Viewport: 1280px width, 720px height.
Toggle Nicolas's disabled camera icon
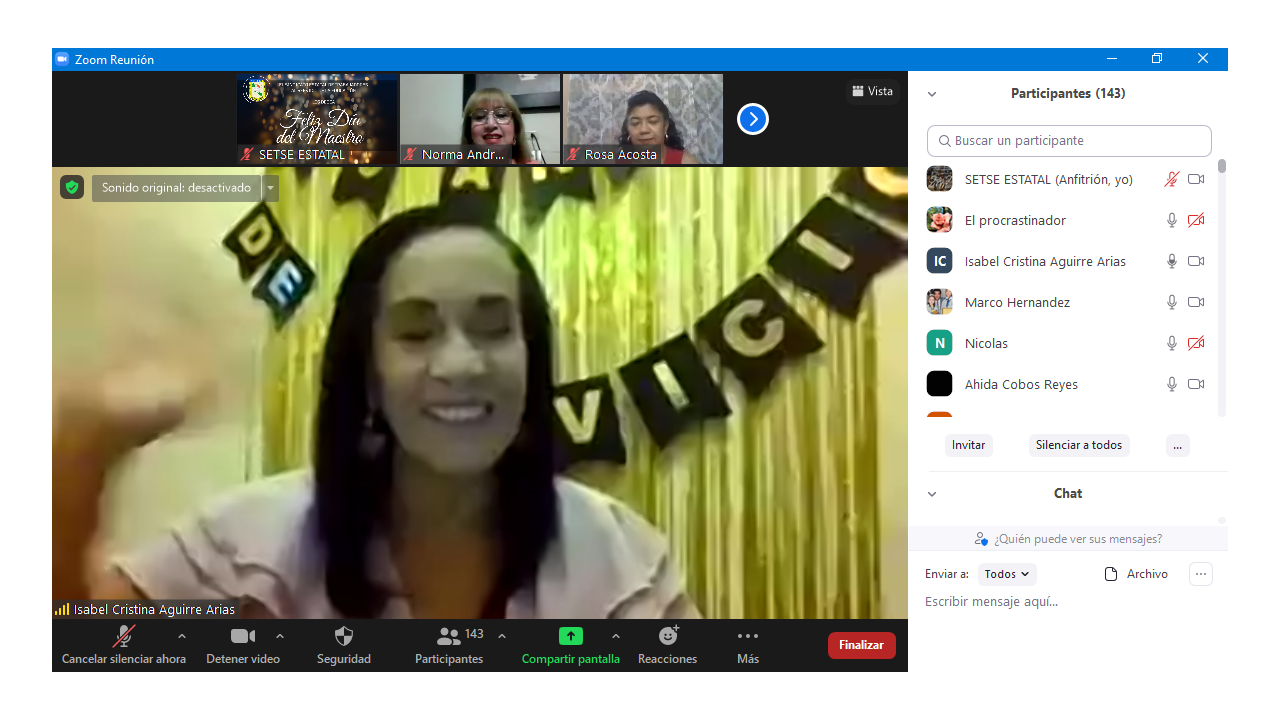(1196, 343)
